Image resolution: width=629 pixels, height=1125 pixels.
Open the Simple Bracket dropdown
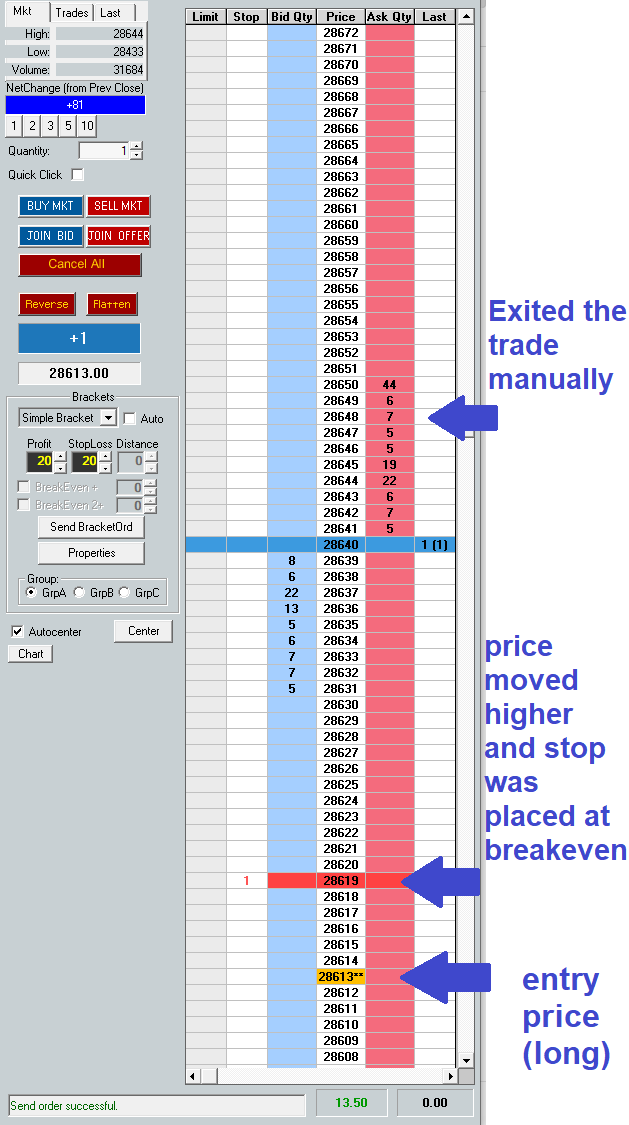point(109,418)
